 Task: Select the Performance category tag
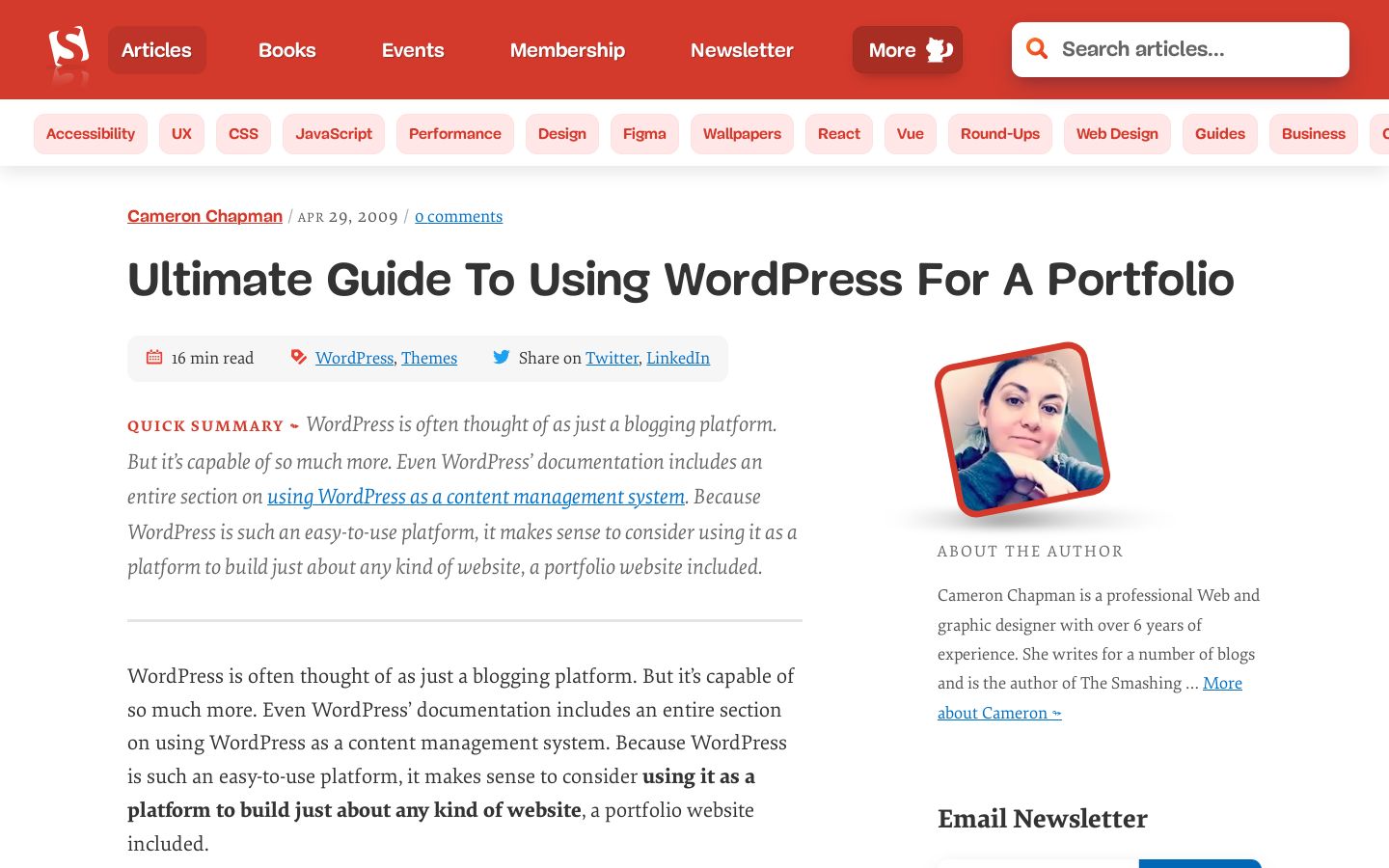pos(455,134)
